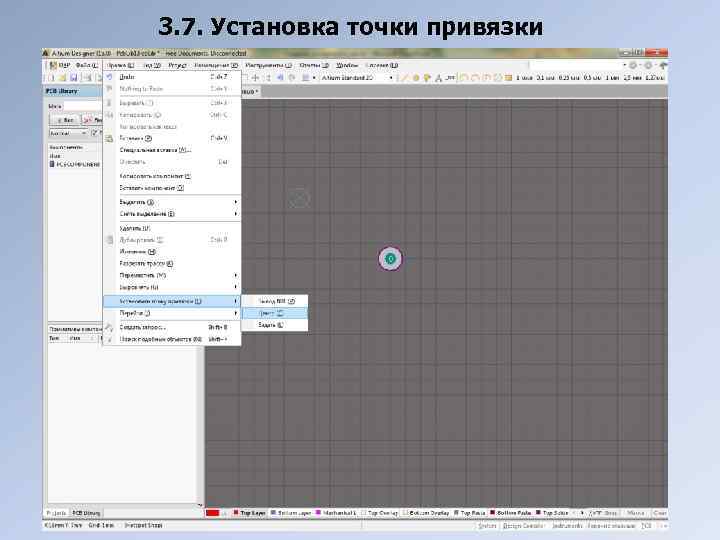Choose Копировать компонент menu entry
The image size is (720, 540).
coord(172,176)
